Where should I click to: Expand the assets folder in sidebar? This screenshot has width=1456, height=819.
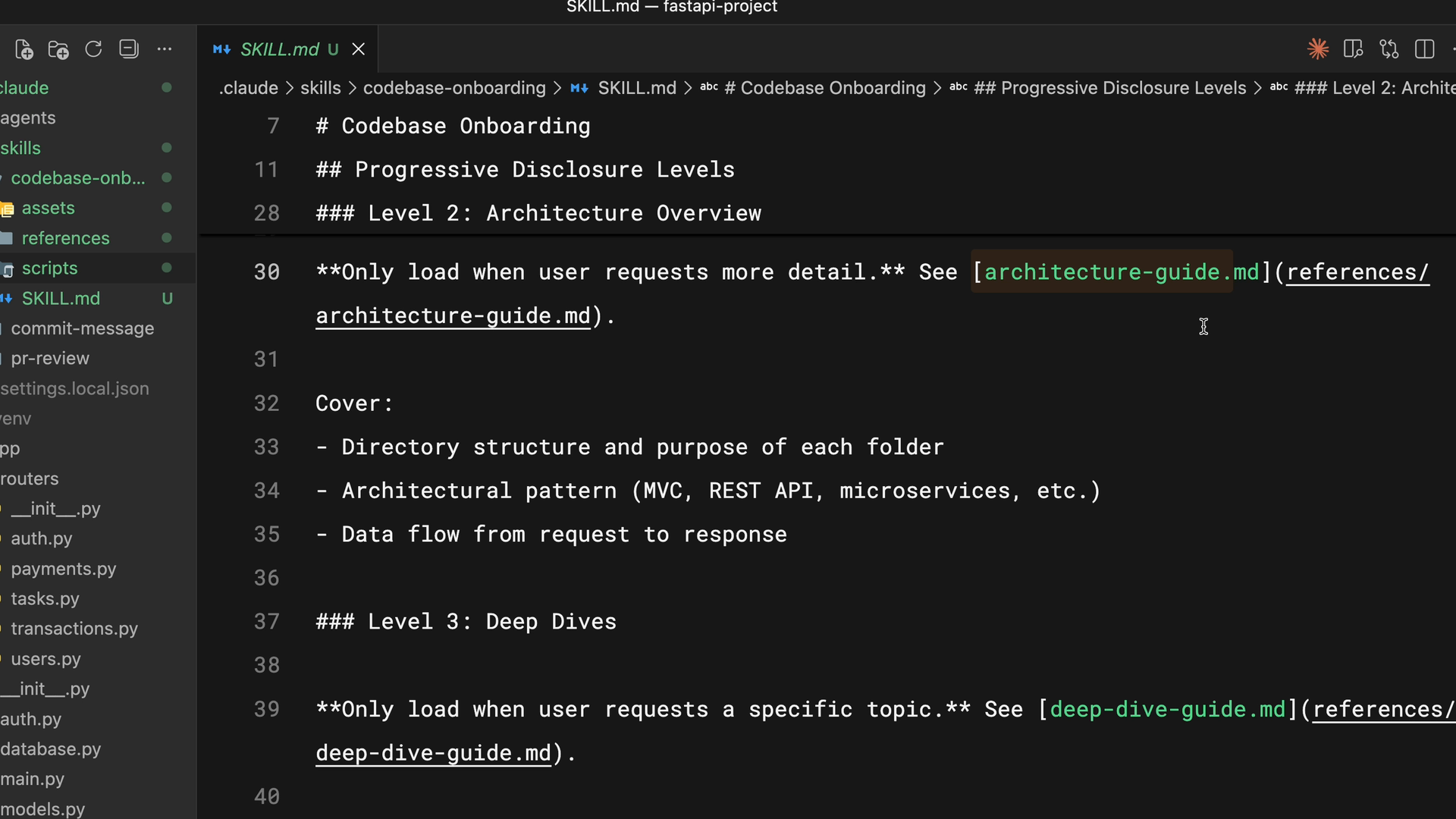48,208
